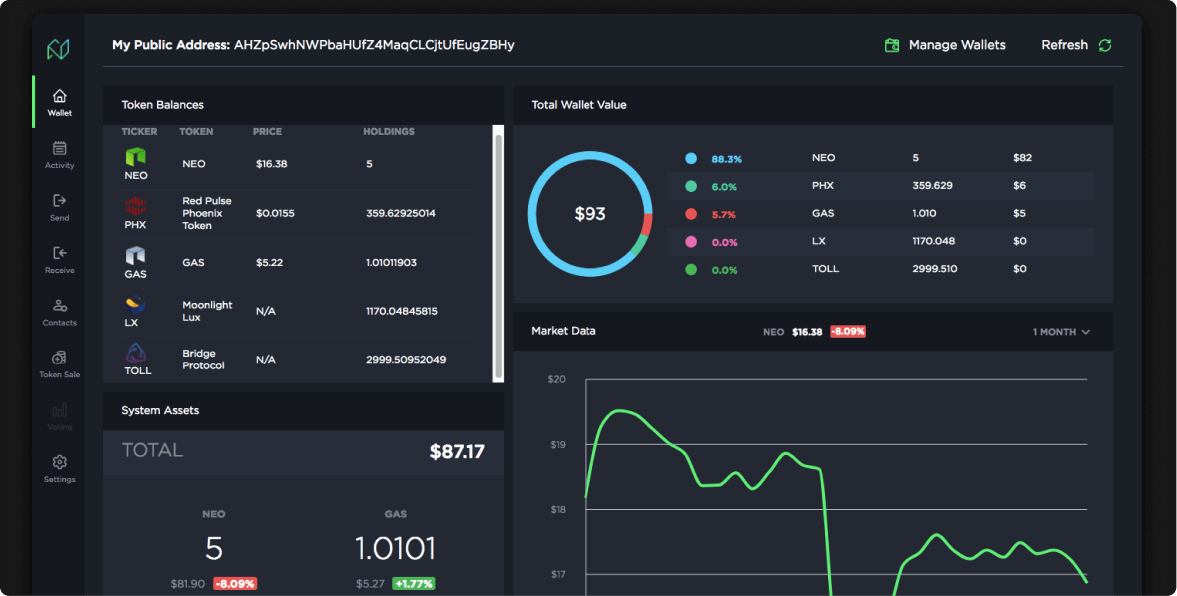Click the public address text
The height and width of the screenshot is (596, 1177).
pos(374,45)
